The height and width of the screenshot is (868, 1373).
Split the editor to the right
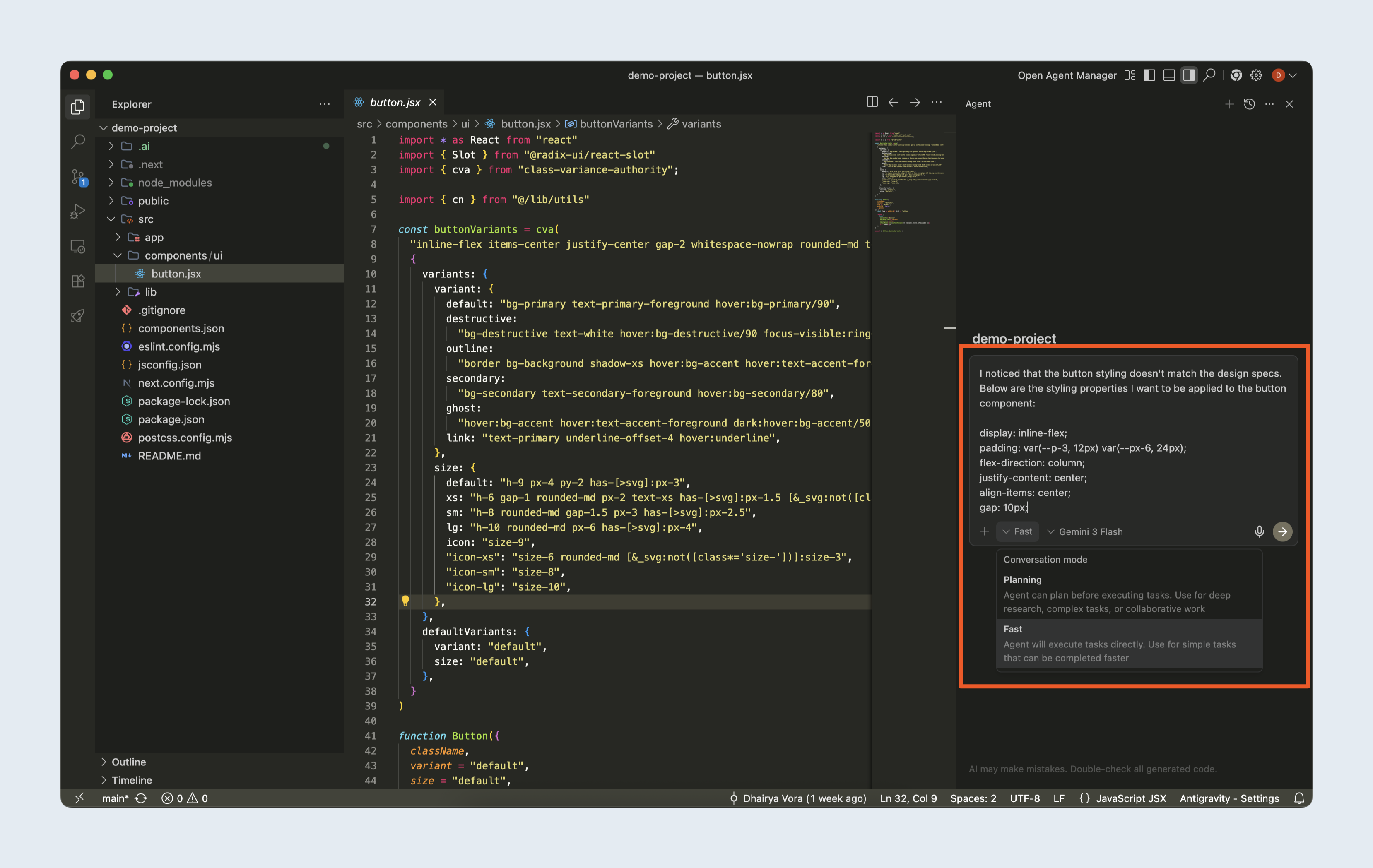(872, 102)
